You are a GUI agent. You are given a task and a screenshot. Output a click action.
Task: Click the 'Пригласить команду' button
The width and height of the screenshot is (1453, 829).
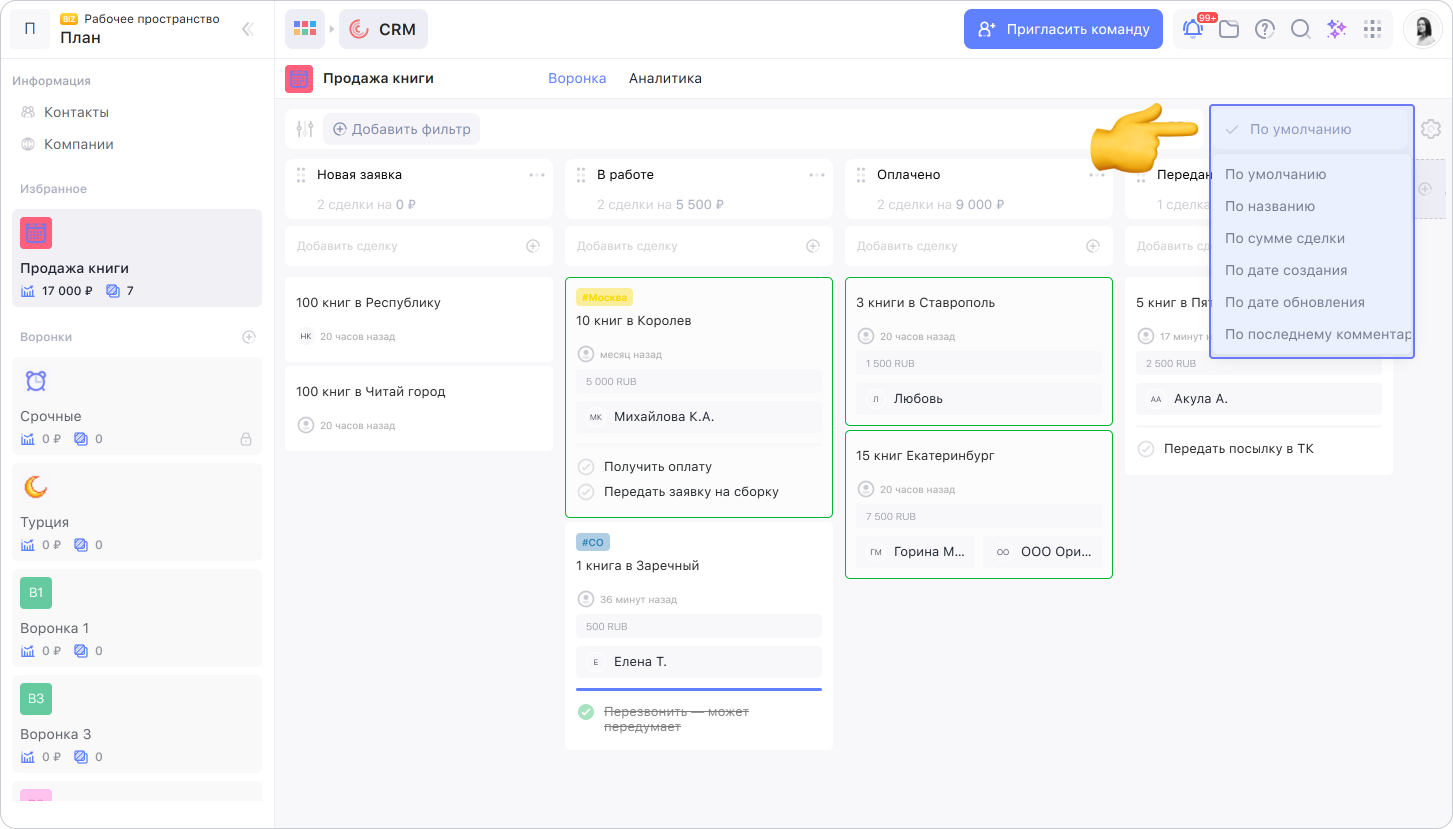pyautogui.click(x=1063, y=29)
